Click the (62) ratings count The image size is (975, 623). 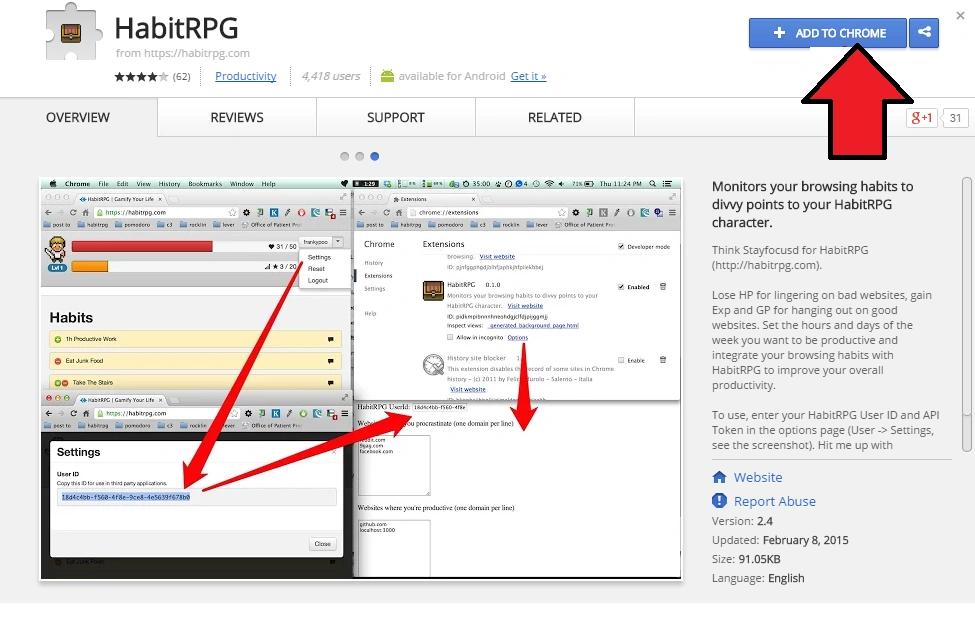[x=182, y=76]
